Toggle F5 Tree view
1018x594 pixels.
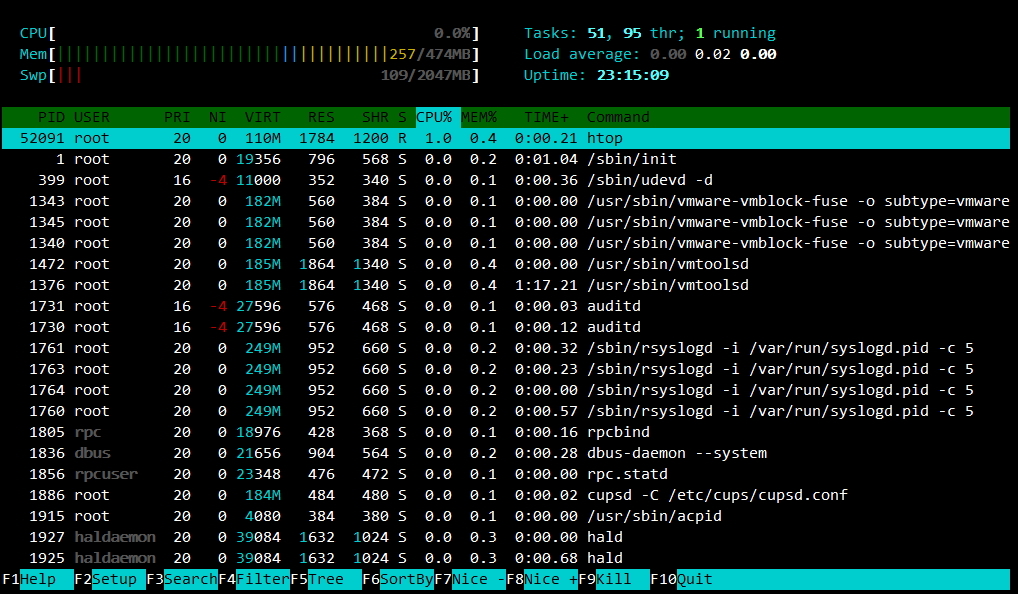(327, 580)
